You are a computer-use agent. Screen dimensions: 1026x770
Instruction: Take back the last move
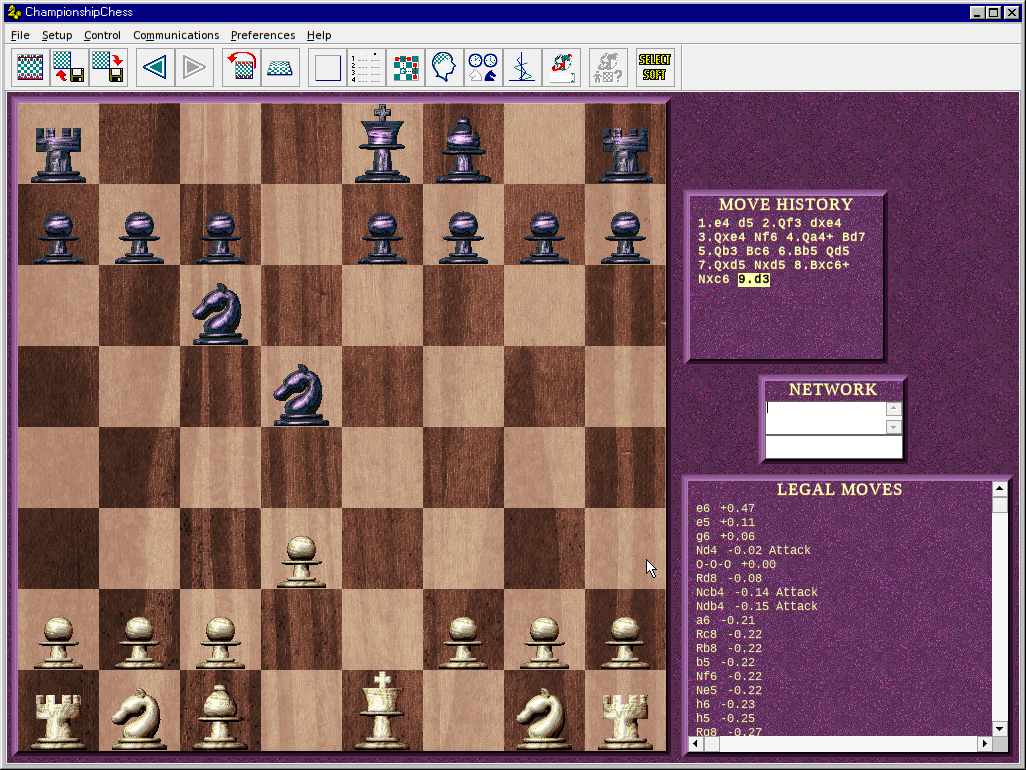[x=155, y=66]
